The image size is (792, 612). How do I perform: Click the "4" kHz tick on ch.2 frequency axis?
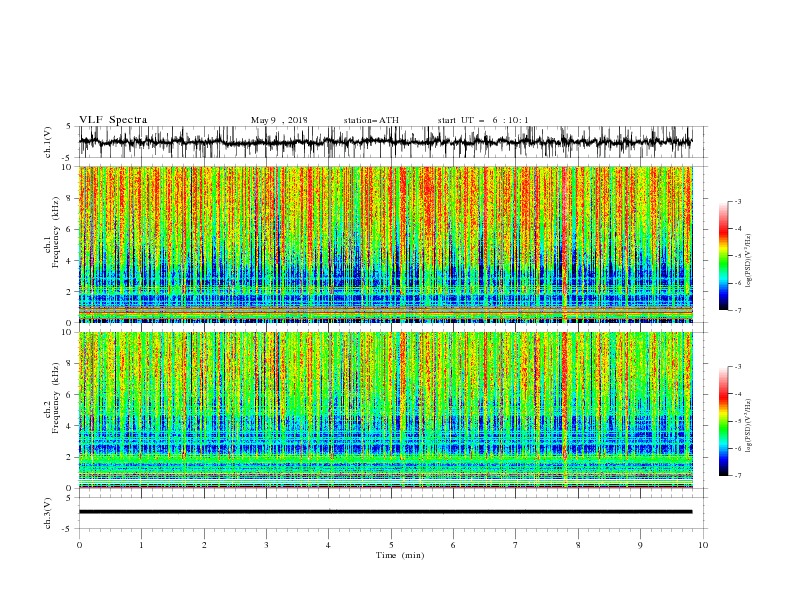click(70, 426)
